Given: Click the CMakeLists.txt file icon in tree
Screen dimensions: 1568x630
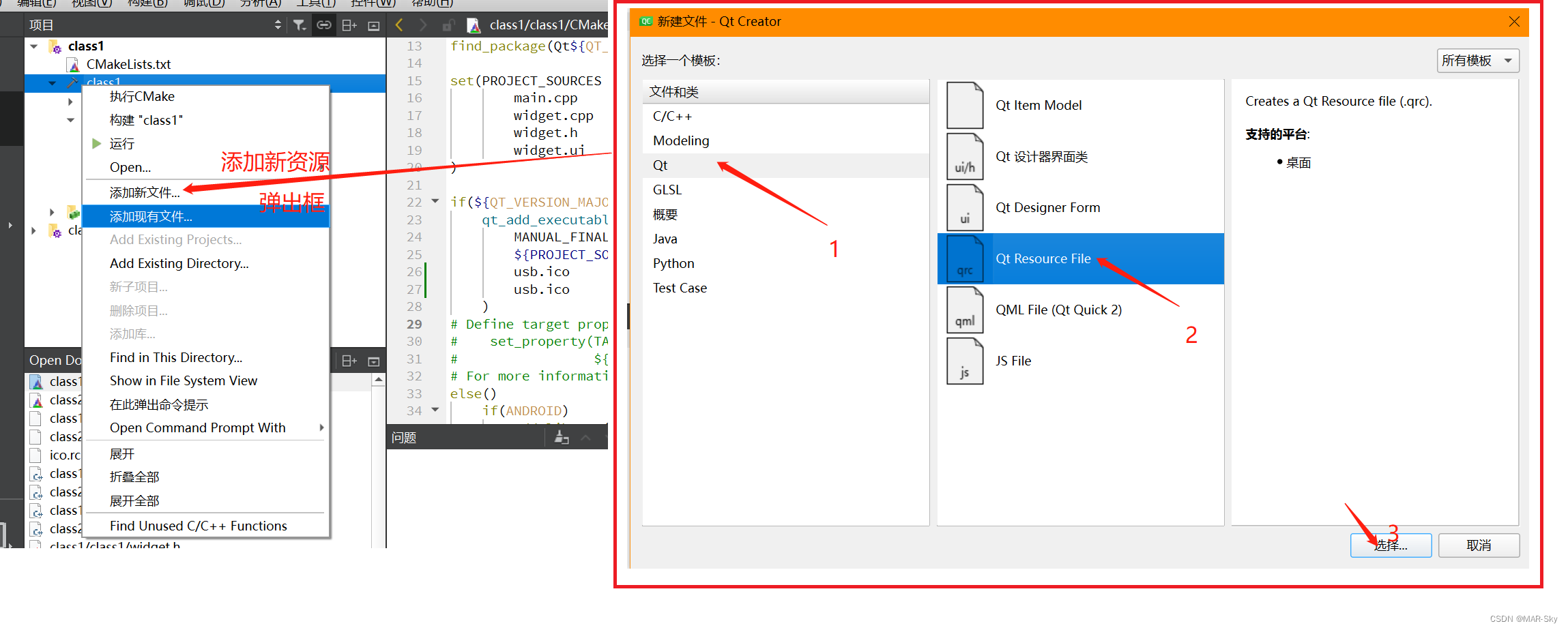Looking at the screenshot, I should tap(74, 65).
